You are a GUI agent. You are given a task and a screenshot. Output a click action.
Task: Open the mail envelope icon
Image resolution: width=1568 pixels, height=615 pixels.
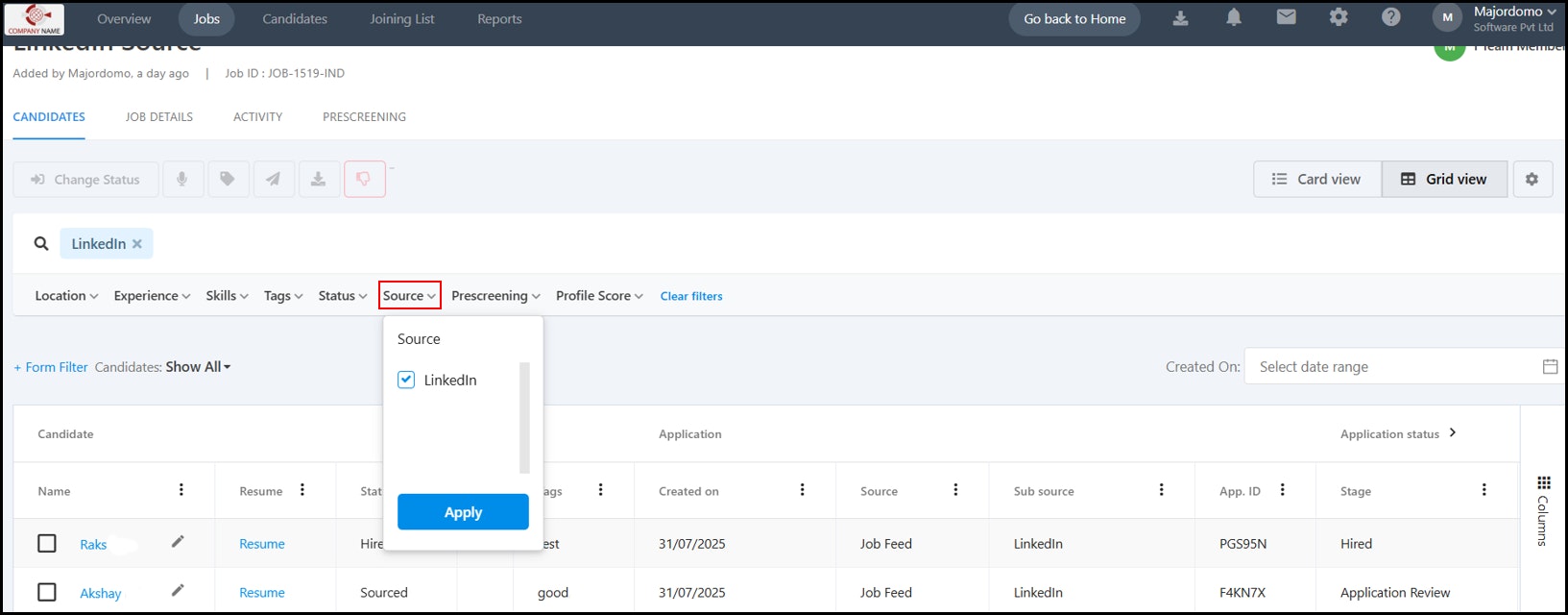click(x=1287, y=17)
